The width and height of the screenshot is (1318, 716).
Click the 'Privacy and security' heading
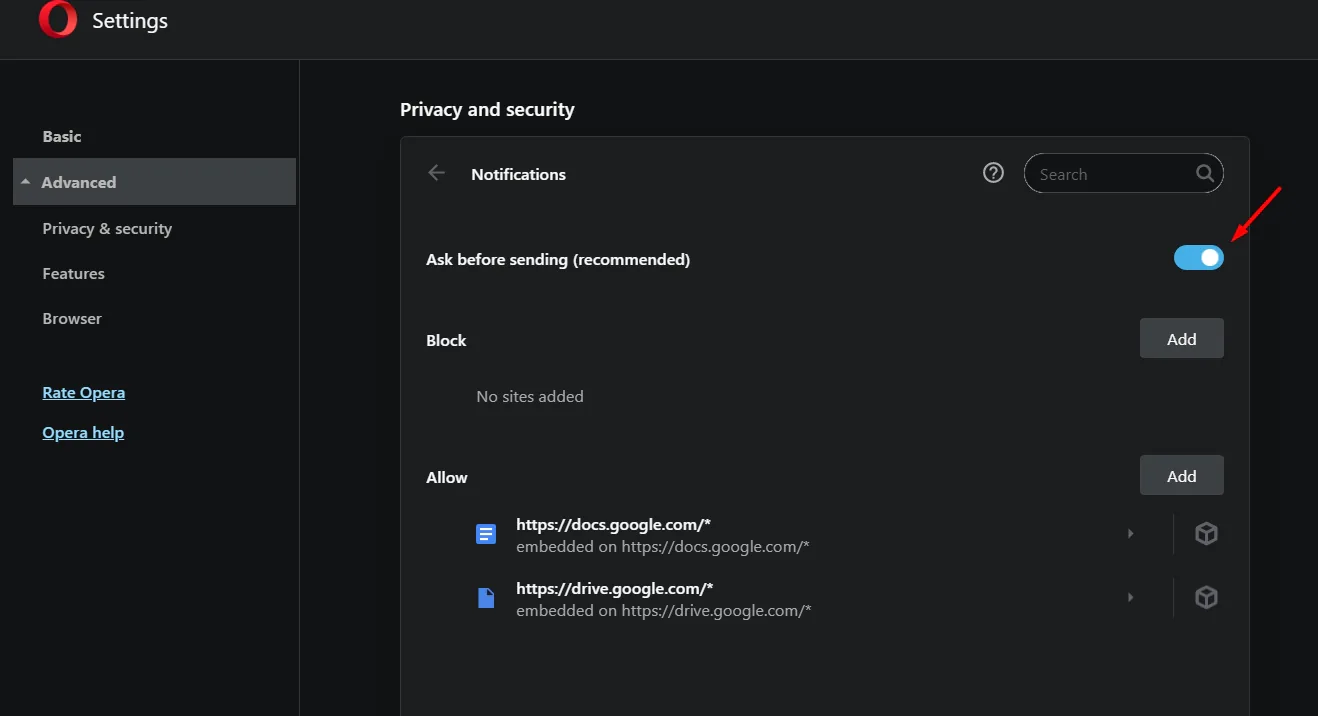[487, 109]
